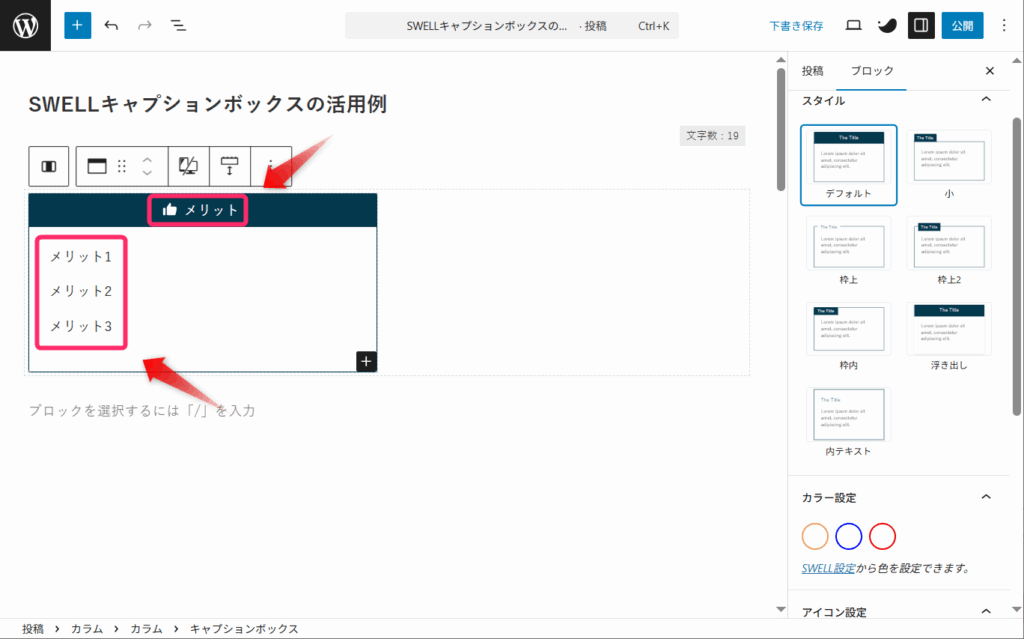Select the 枠内 style thumbnail
Viewport: 1024px width, 639px height.
coord(848,336)
